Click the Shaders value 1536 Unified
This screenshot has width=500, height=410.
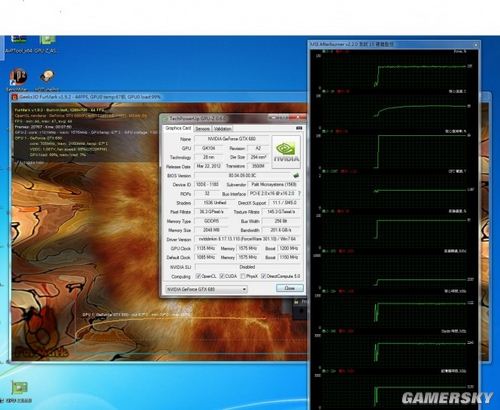pyautogui.click(x=215, y=203)
